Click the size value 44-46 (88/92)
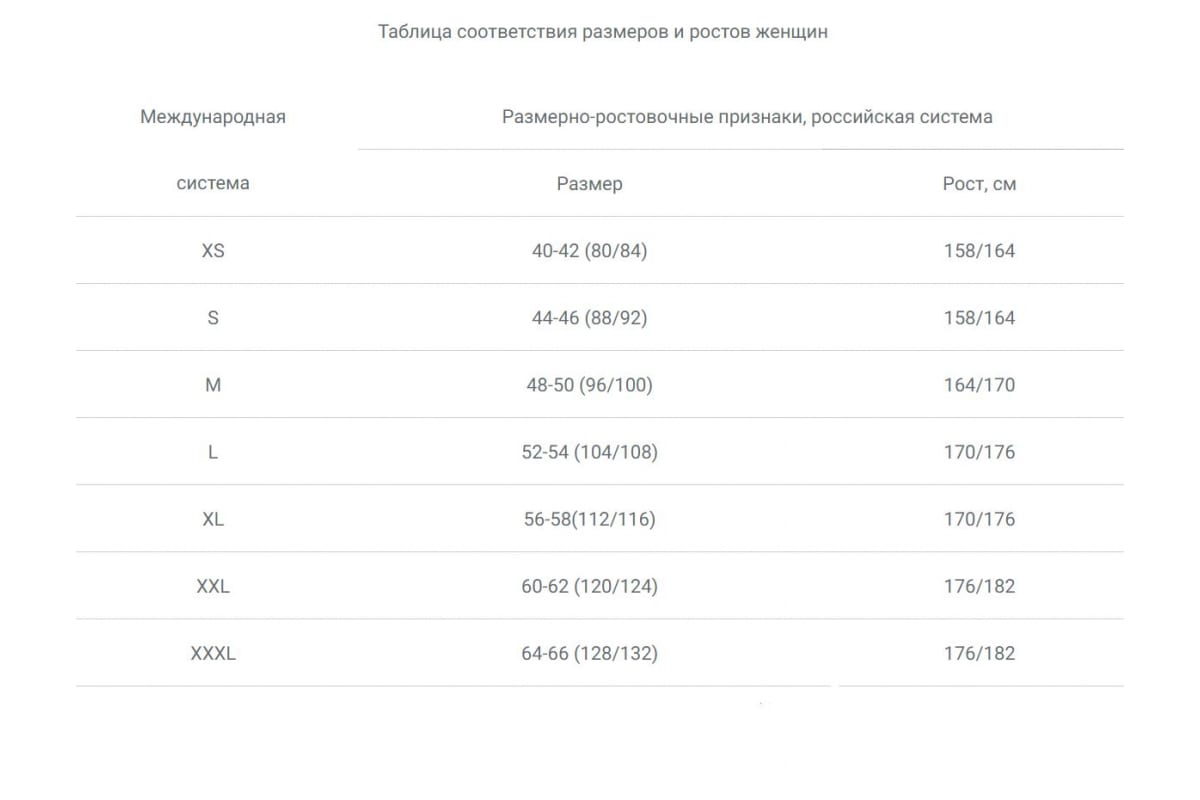This screenshot has width=1200, height=800. (589, 318)
